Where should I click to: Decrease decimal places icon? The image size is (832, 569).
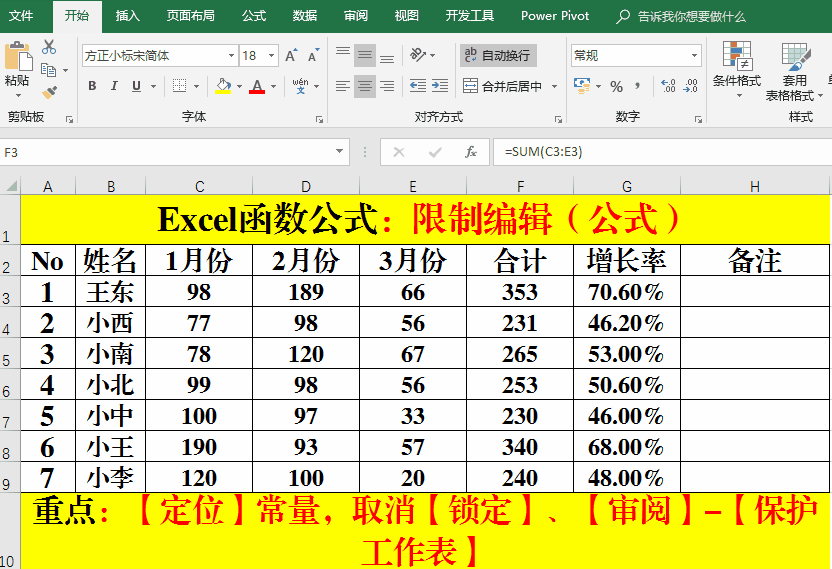(690, 86)
